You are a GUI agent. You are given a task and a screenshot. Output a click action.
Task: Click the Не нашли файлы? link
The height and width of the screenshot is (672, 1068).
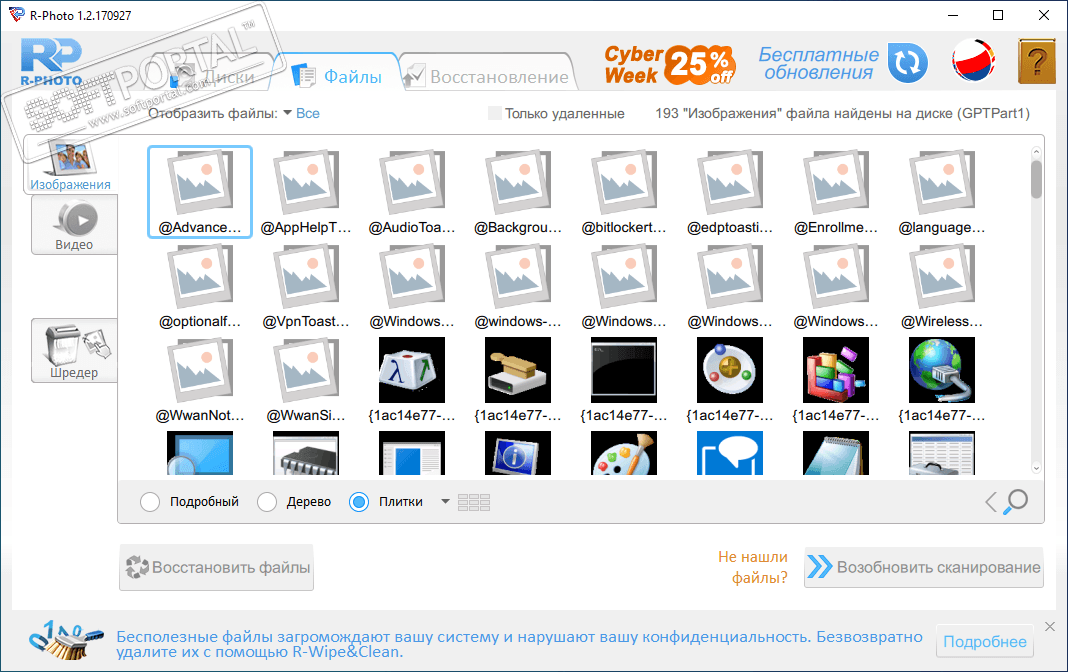[753, 567]
